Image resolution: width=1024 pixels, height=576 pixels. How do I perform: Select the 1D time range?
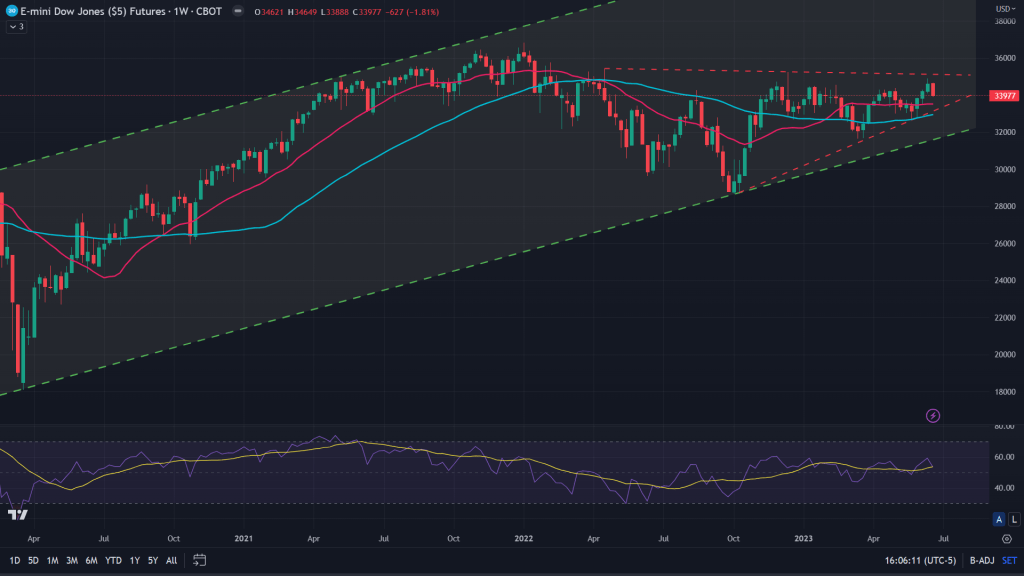pyautogui.click(x=15, y=560)
